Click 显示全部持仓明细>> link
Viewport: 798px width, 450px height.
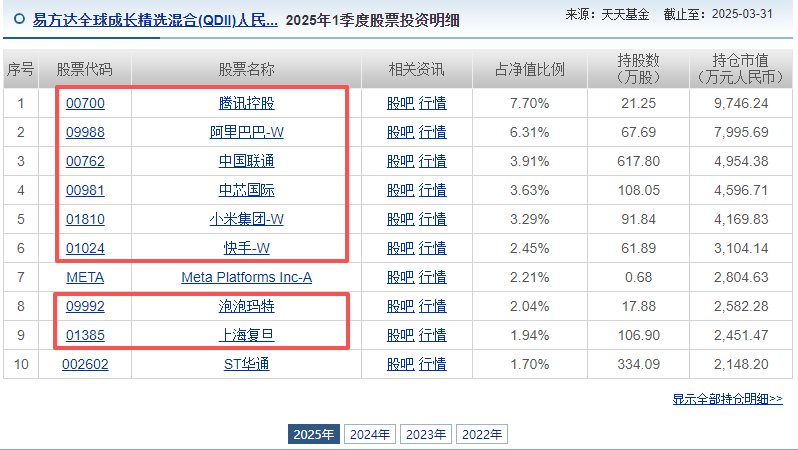tap(727, 399)
